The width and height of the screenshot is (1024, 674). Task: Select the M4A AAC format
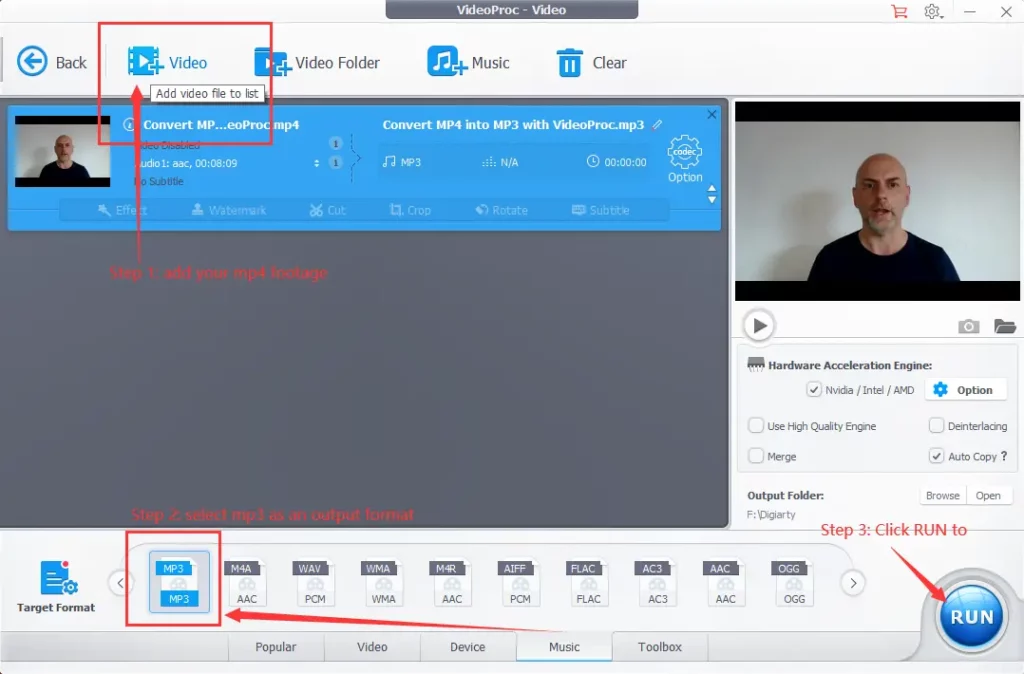click(x=246, y=582)
